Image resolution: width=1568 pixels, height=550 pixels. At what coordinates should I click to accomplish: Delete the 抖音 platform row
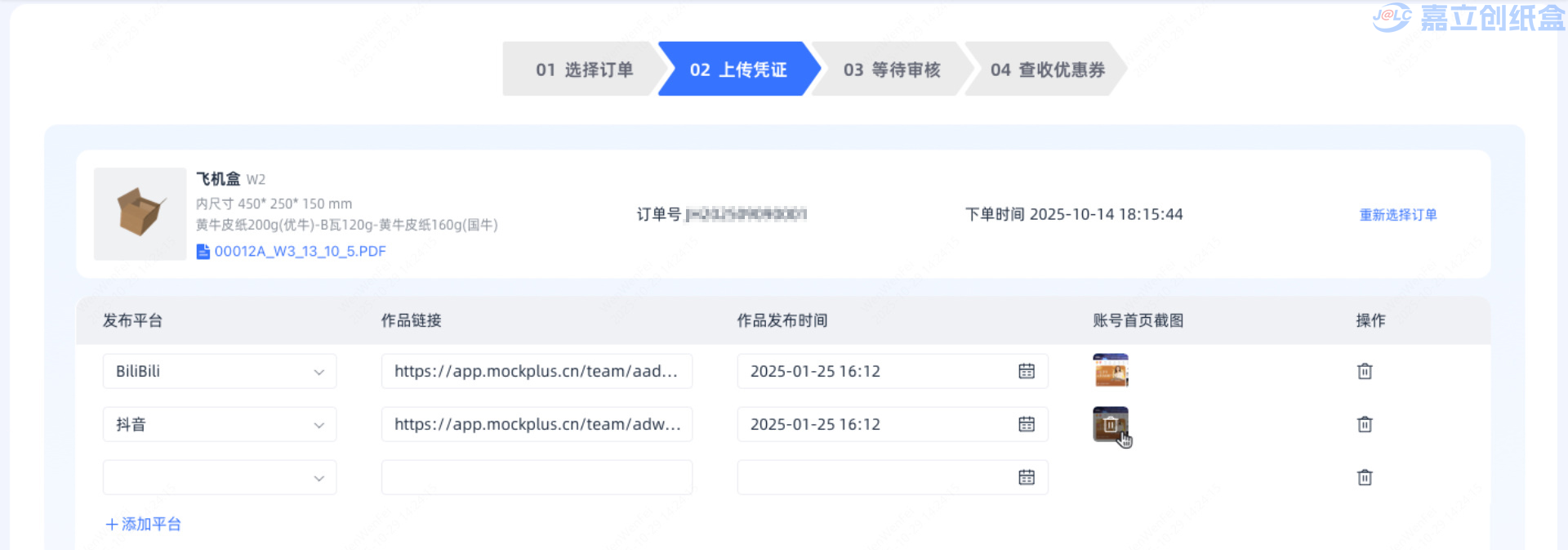click(x=1364, y=424)
